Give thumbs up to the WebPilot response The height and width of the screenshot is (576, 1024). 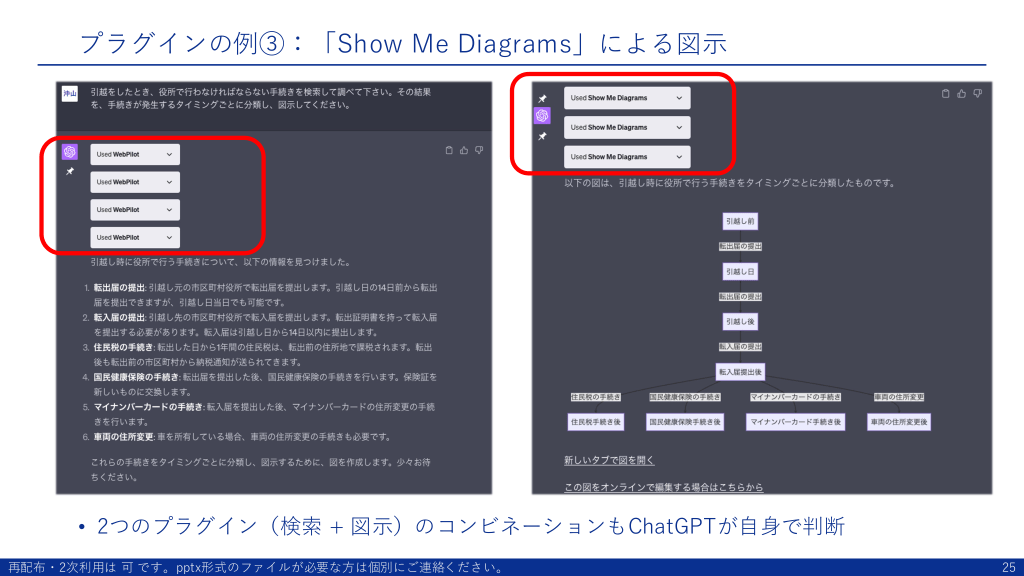[464, 150]
